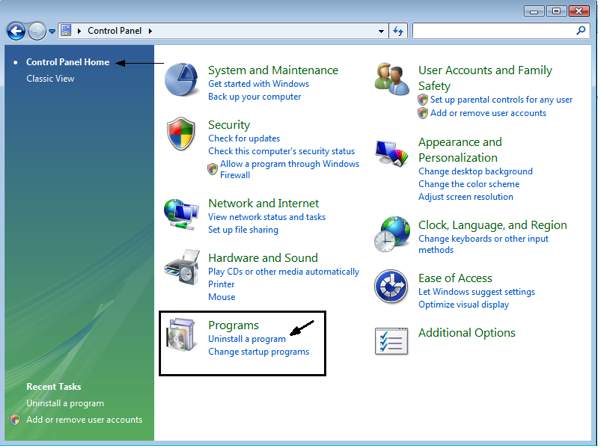Click the Programs category icon
Viewport: 600px width, 448px height.
(x=182, y=338)
